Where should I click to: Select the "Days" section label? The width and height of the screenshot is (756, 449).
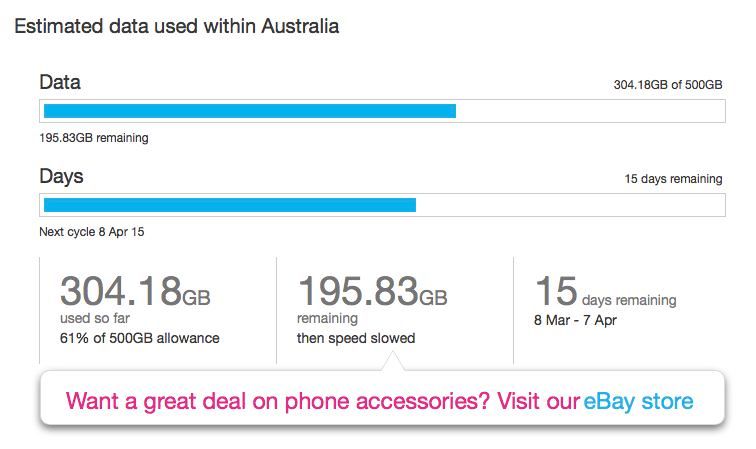[61, 176]
